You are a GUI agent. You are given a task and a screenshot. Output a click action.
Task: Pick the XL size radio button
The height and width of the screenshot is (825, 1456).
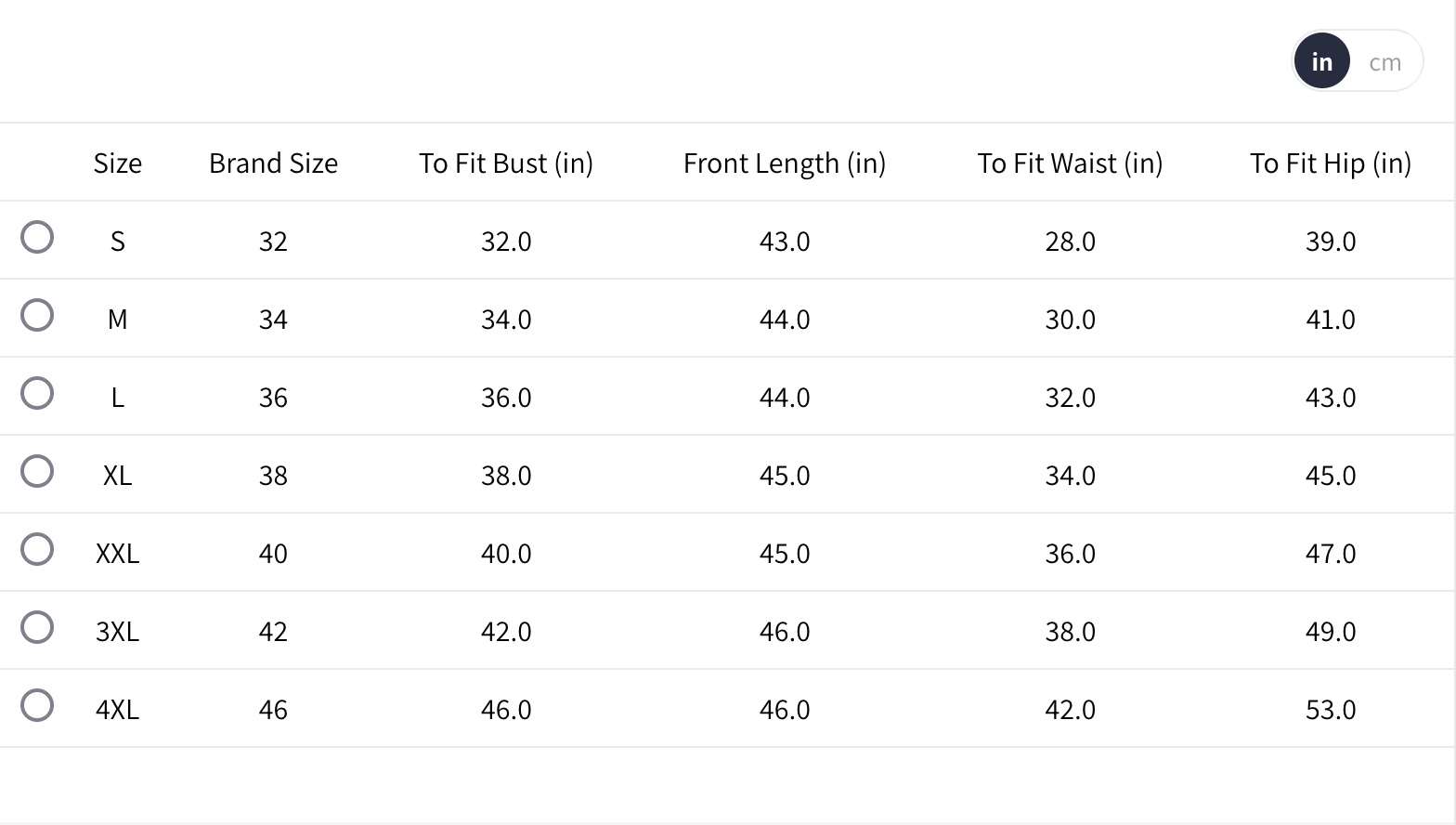coord(37,472)
